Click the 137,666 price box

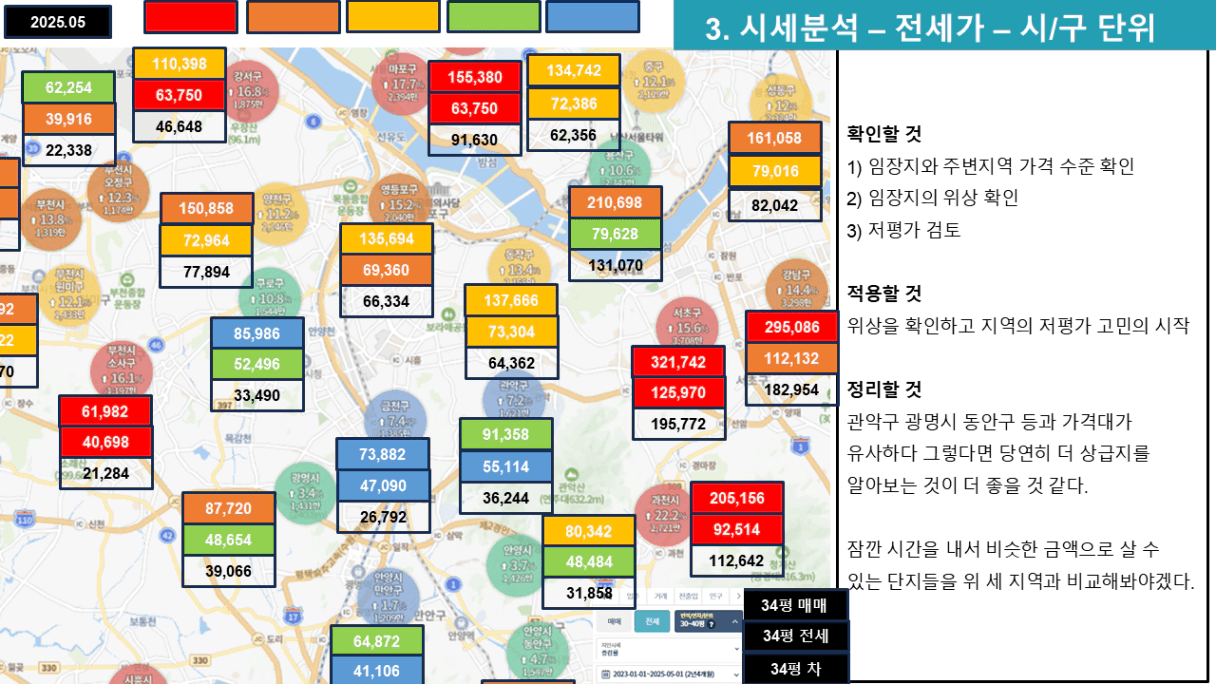point(511,300)
